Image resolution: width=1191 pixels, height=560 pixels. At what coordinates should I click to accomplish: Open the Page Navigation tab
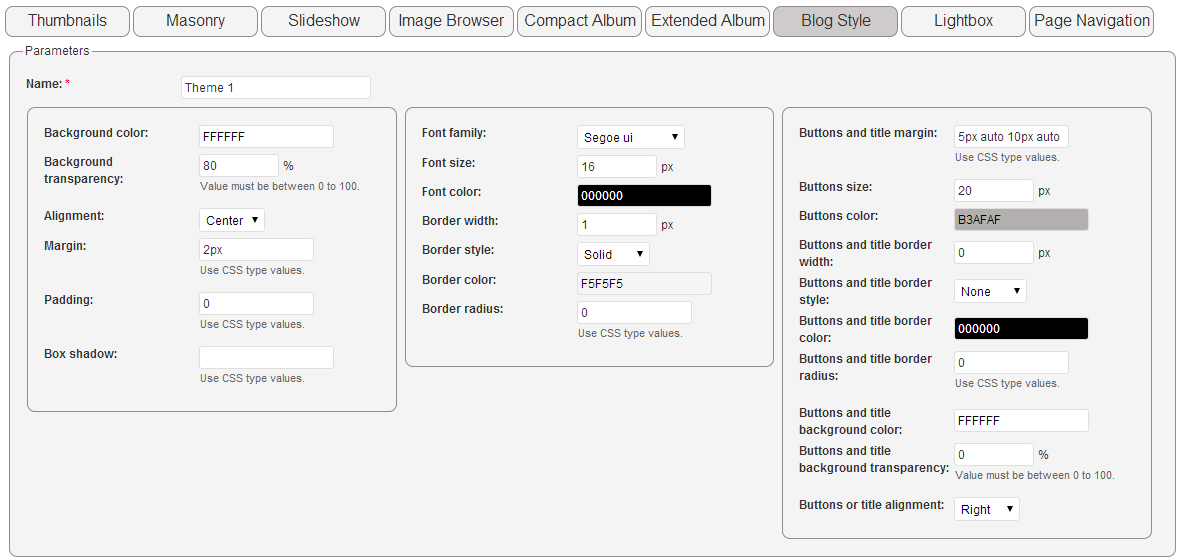click(x=1091, y=21)
